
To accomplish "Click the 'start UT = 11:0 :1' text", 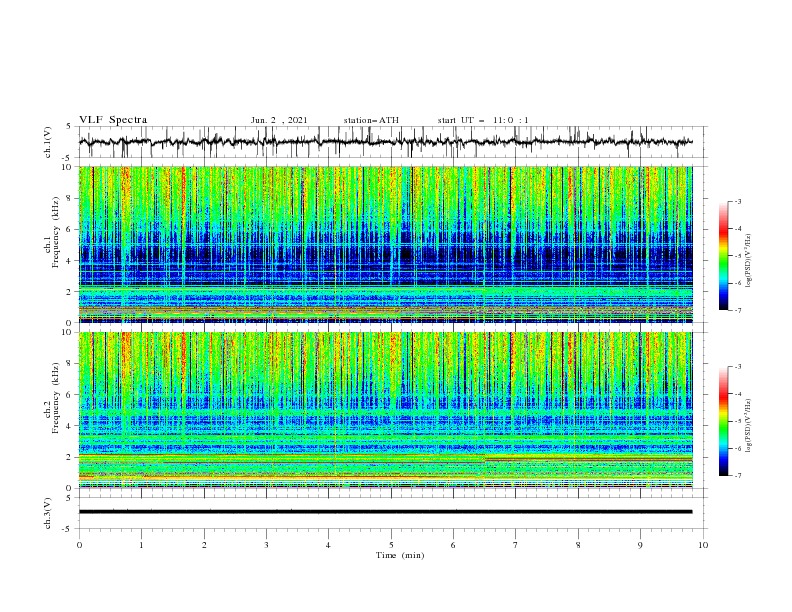I will pos(483,120).
